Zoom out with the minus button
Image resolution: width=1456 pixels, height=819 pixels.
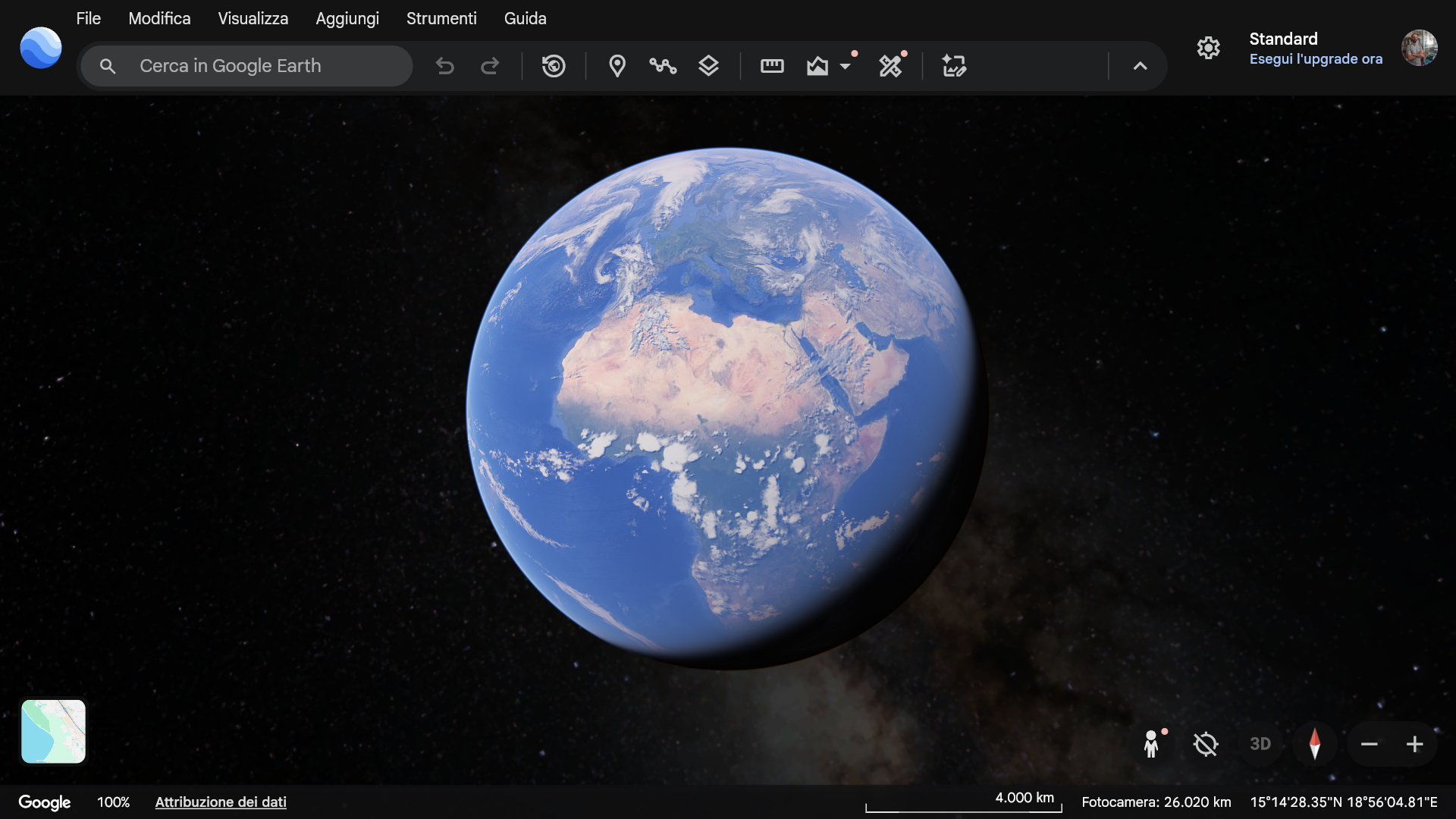click(1369, 744)
